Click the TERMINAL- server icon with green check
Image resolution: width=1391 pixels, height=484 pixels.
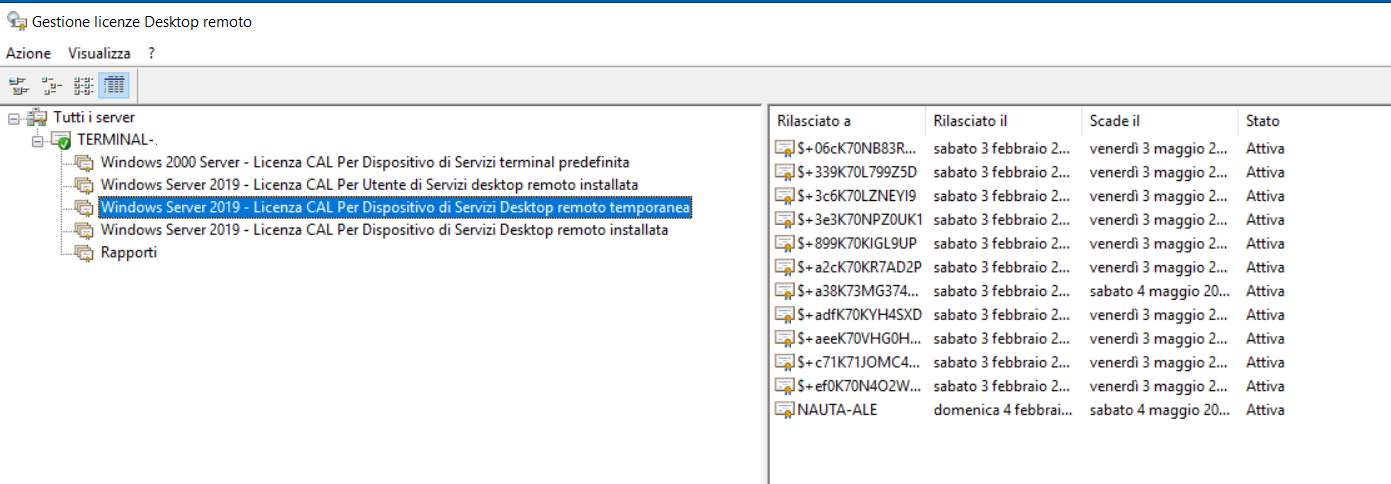click(x=61, y=141)
